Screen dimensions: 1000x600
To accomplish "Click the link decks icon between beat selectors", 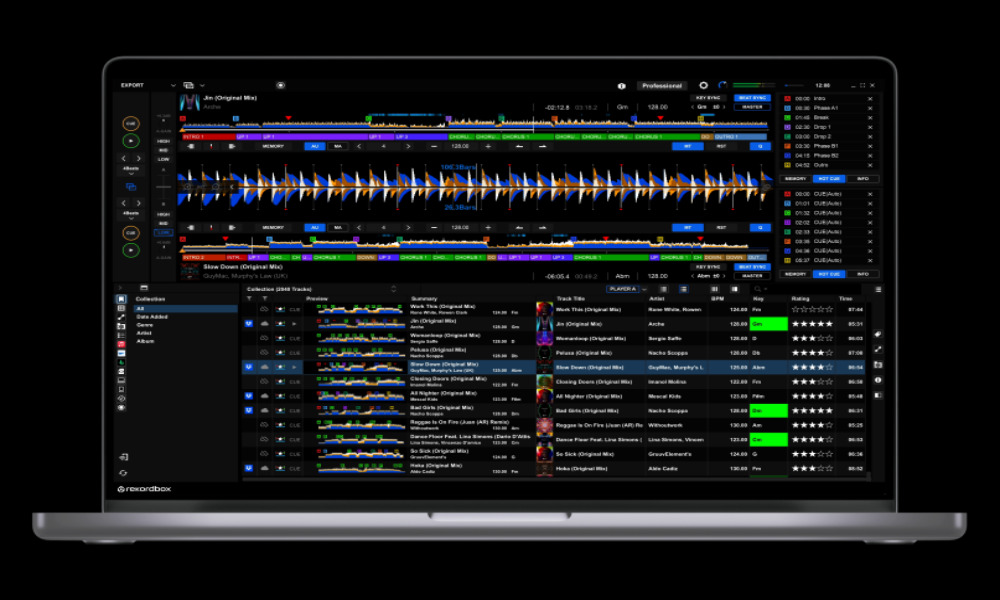I will tap(130, 186).
